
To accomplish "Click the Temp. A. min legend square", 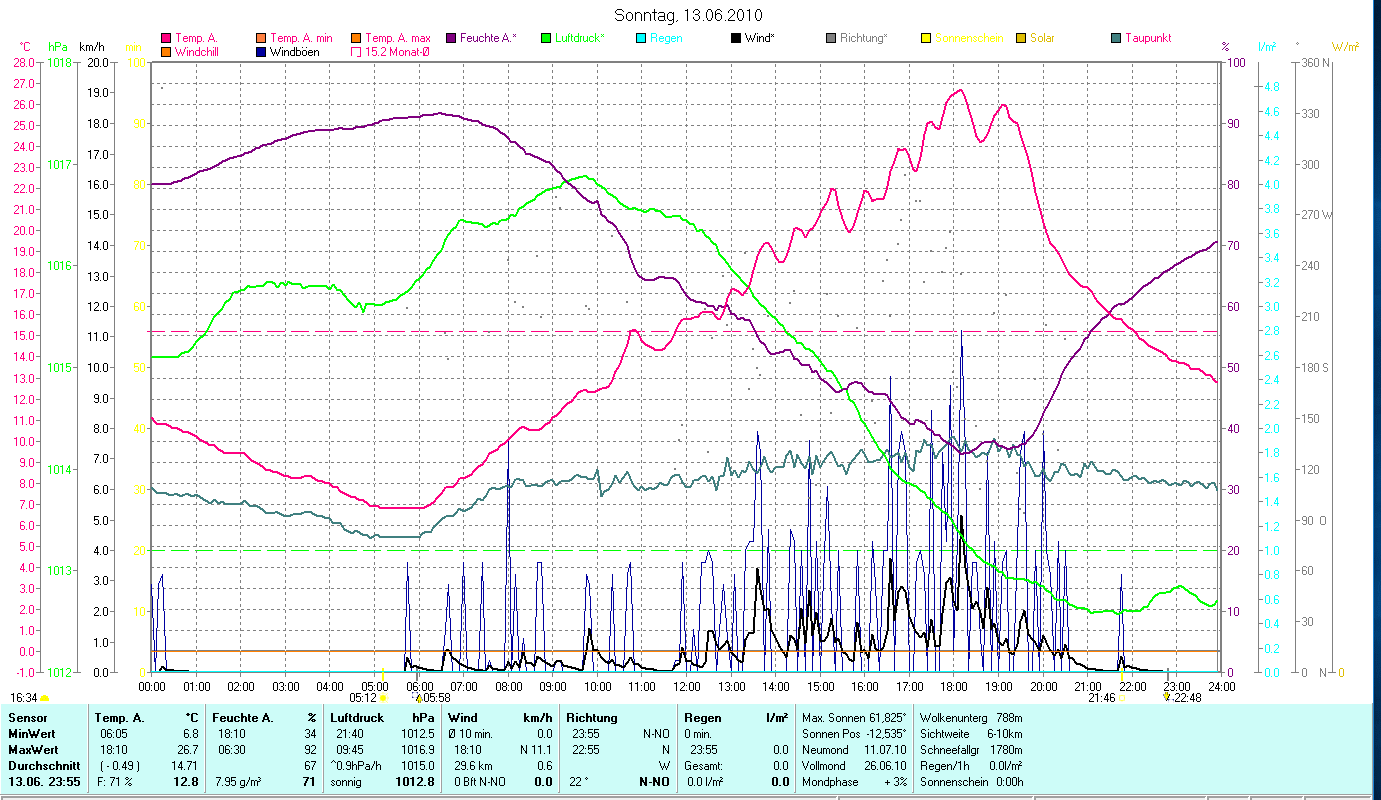I will (261, 38).
